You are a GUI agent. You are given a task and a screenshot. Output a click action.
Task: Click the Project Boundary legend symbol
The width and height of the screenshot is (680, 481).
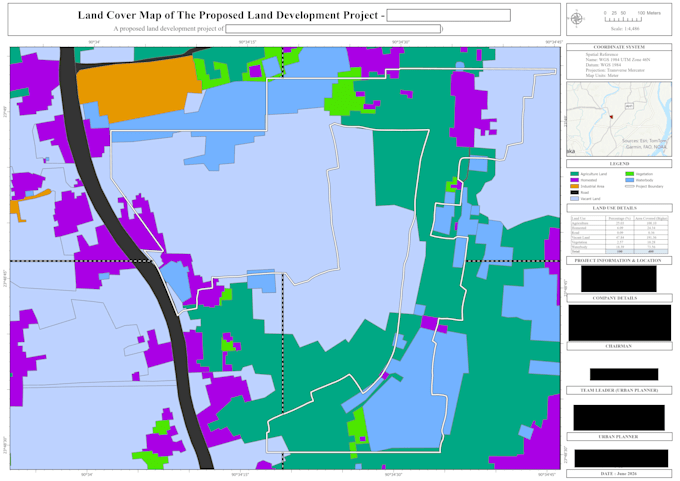coord(630,186)
